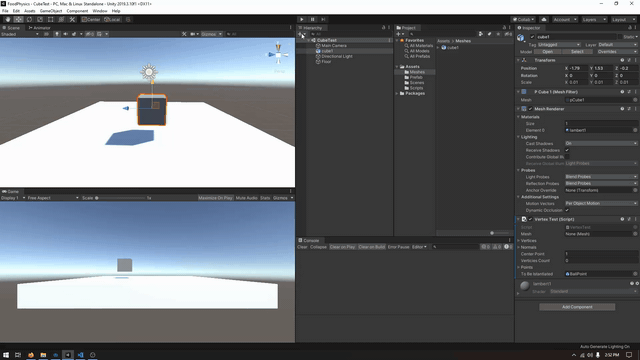Toggle Clear on Play in Console

click(x=342, y=247)
